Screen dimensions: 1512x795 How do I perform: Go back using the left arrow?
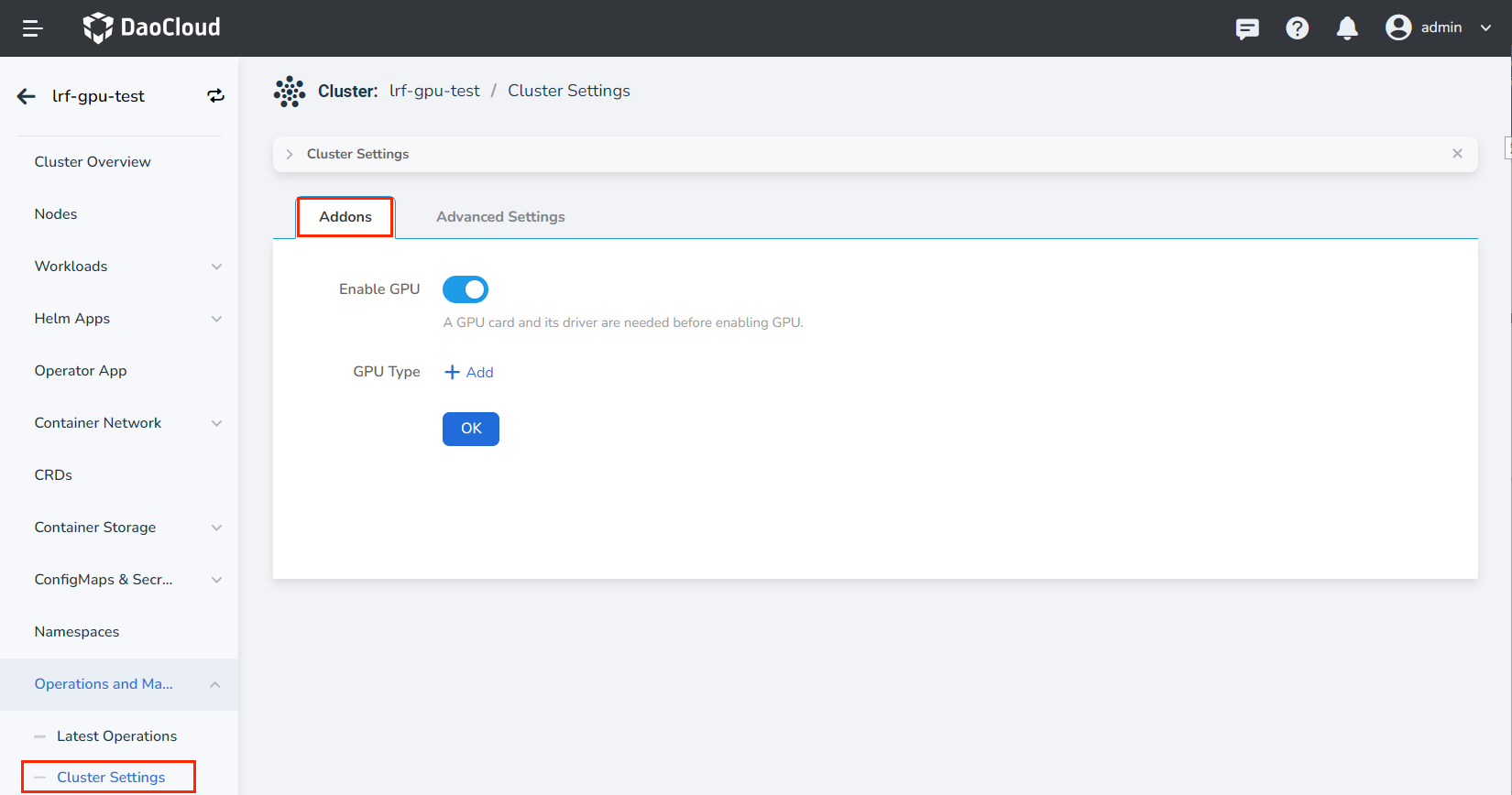[x=27, y=96]
